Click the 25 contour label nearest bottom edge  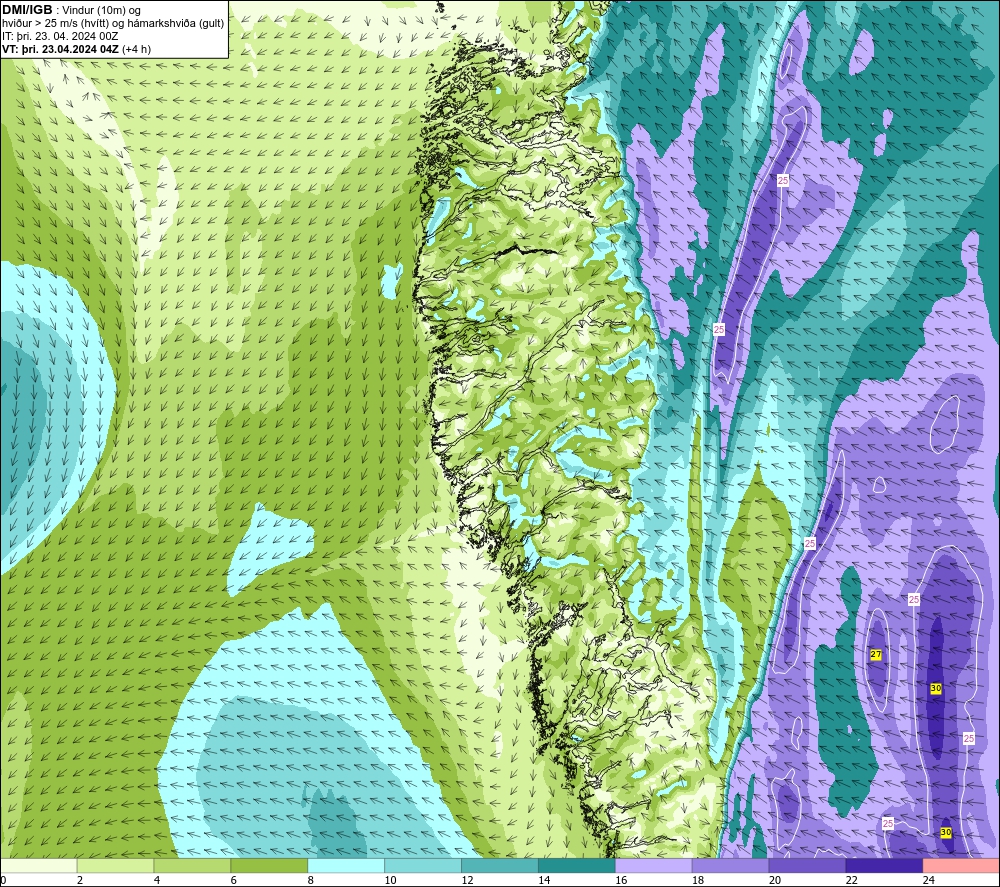point(888,824)
